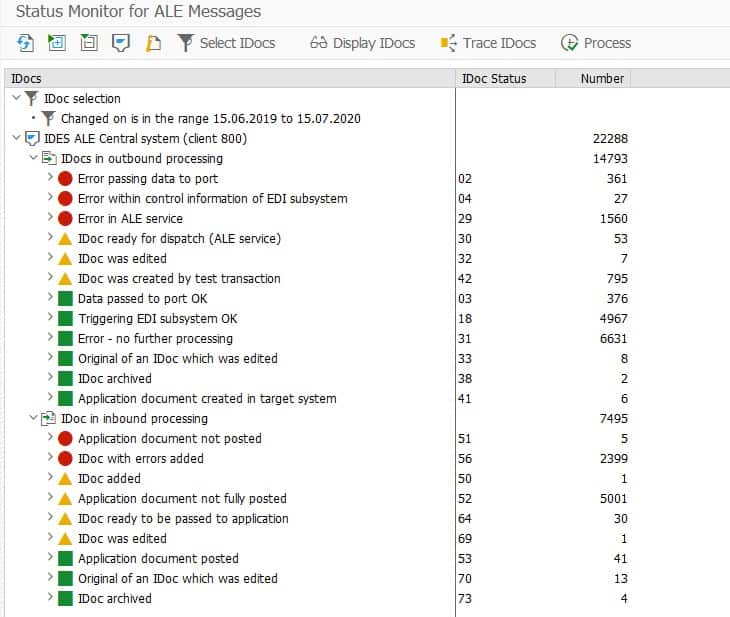730x617 pixels.
Task: Click yellow triangle of IDoc ready for dispatch
Action: point(65,239)
